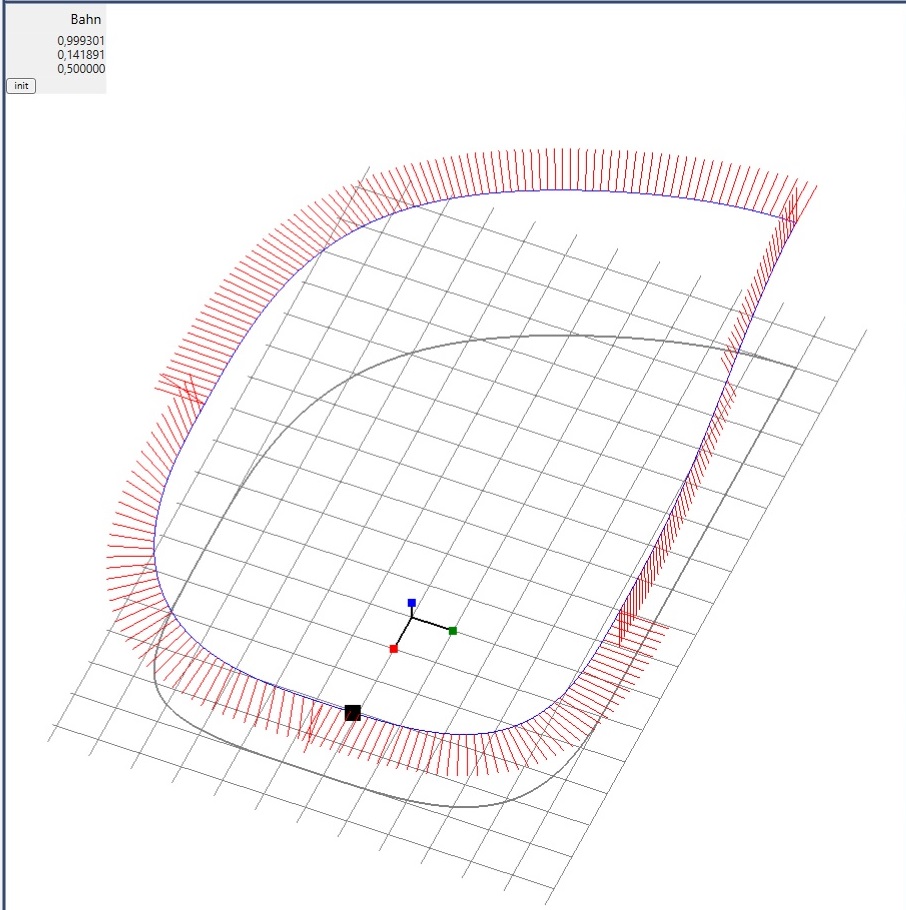Image resolution: width=906 pixels, height=910 pixels.
Task: Grab the red axis handle
Action: 394,649
